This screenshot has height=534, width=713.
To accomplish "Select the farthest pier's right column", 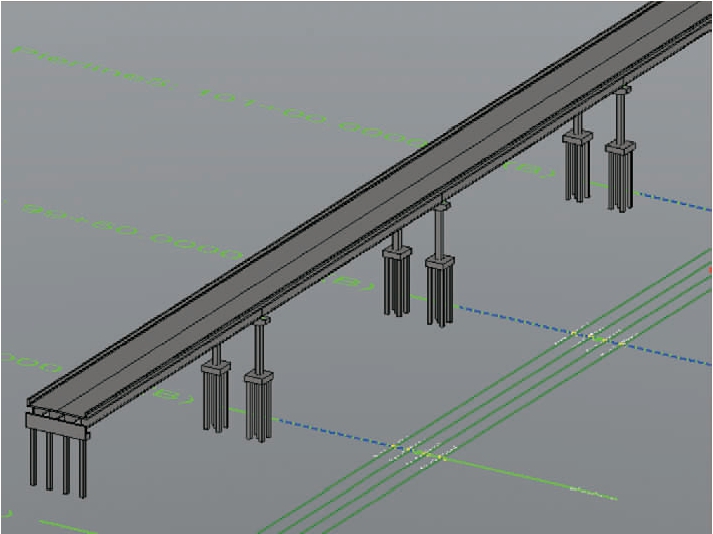I will pos(621,117).
